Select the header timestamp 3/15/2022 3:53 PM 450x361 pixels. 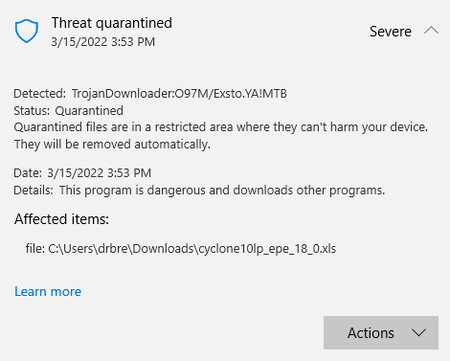[x=103, y=42]
